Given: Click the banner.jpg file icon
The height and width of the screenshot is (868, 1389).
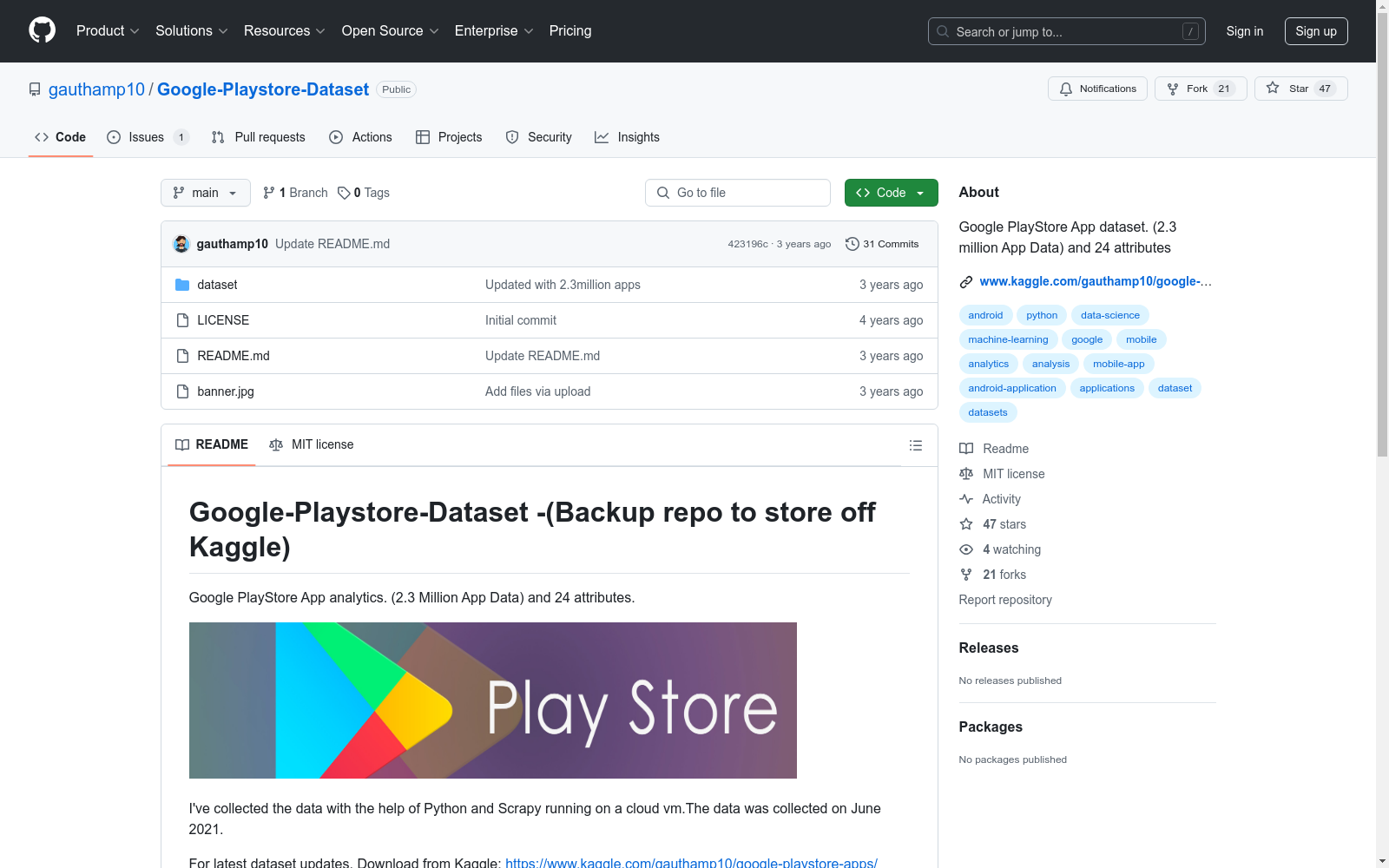Looking at the screenshot, I should 182,391.
